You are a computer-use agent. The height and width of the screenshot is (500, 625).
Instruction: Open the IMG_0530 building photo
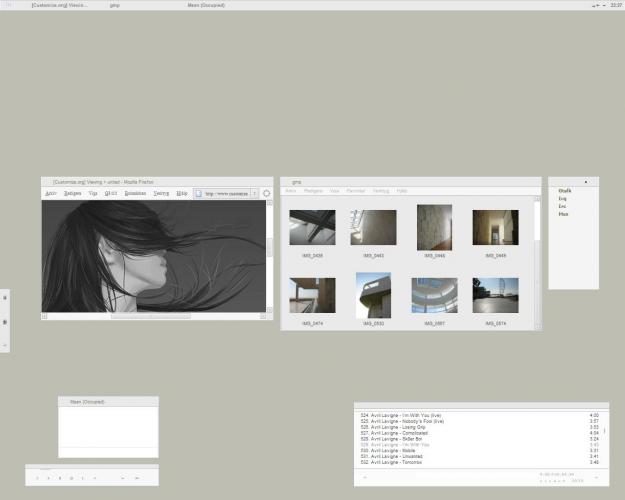[x=373, y=295]
